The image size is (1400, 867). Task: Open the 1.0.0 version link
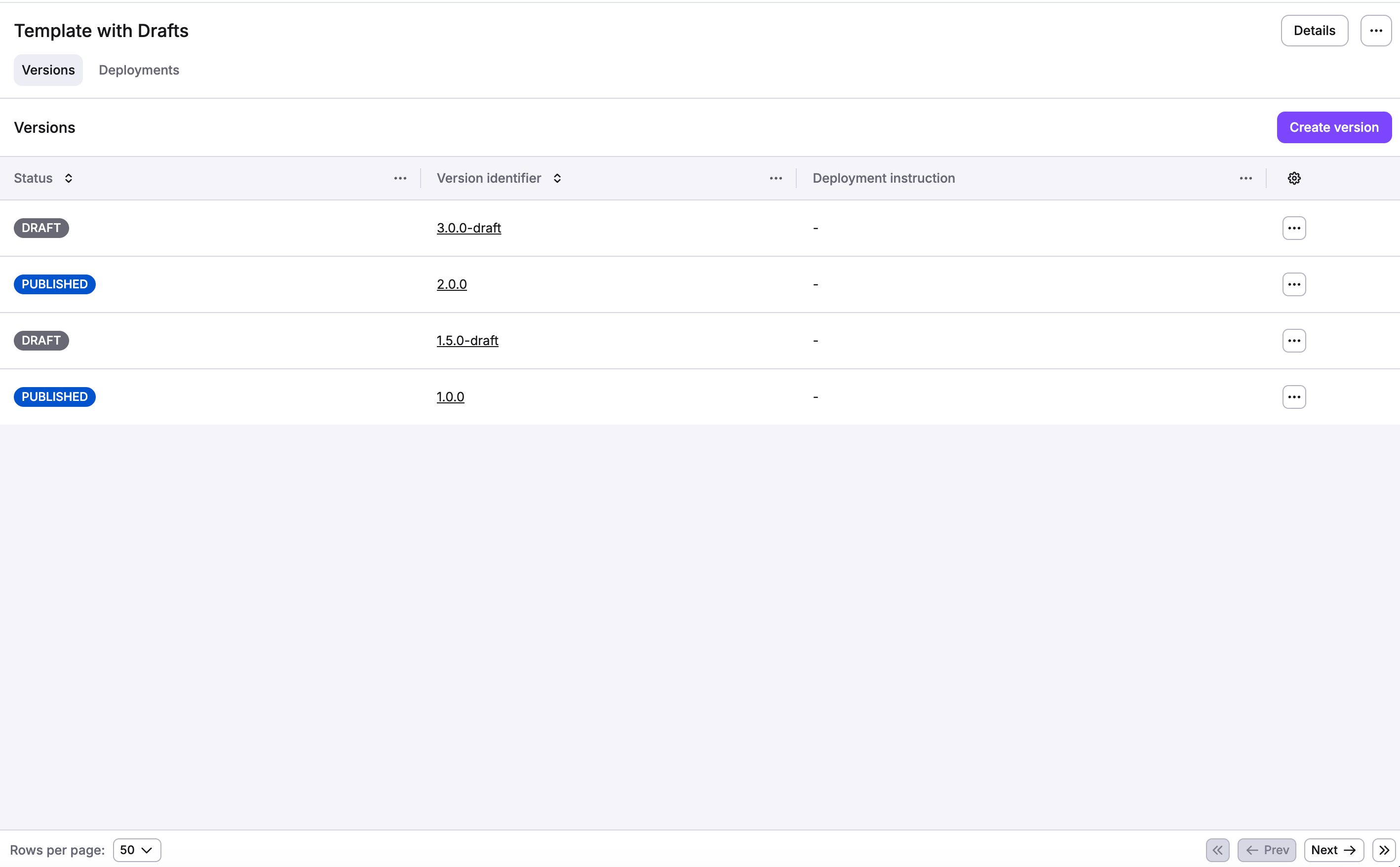[450, 397]
